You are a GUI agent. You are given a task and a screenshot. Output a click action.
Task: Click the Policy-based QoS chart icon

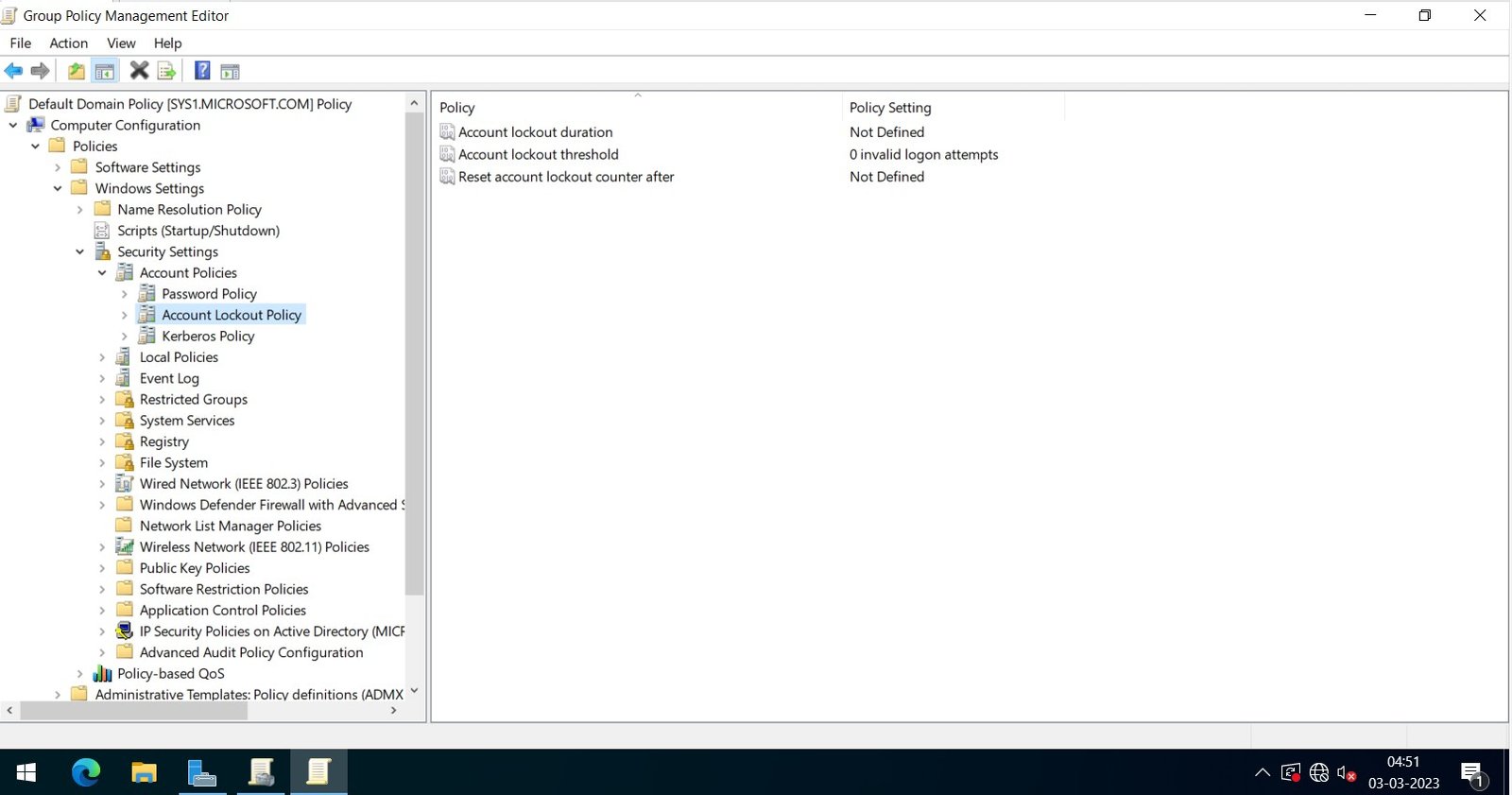103,673
